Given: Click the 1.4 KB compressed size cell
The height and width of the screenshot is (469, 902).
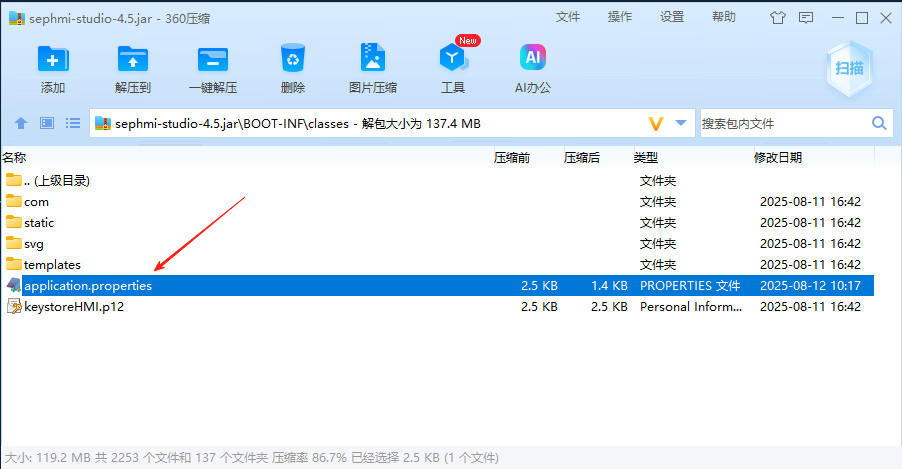Looking at the screenshot, I should [x=609, y=285].
